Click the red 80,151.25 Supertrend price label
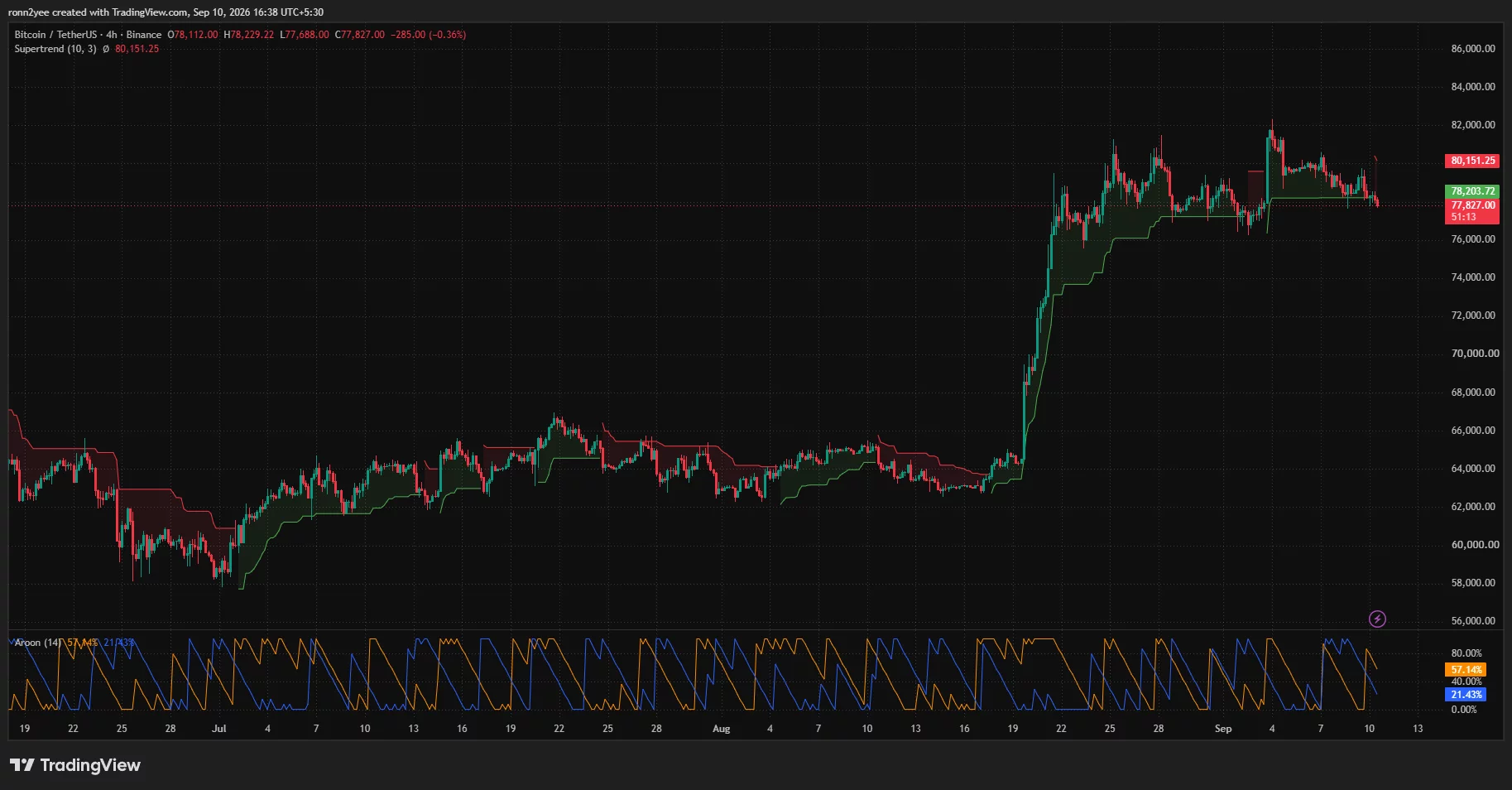Viewport: 1512px width, 790px height. click(1473, 161)
